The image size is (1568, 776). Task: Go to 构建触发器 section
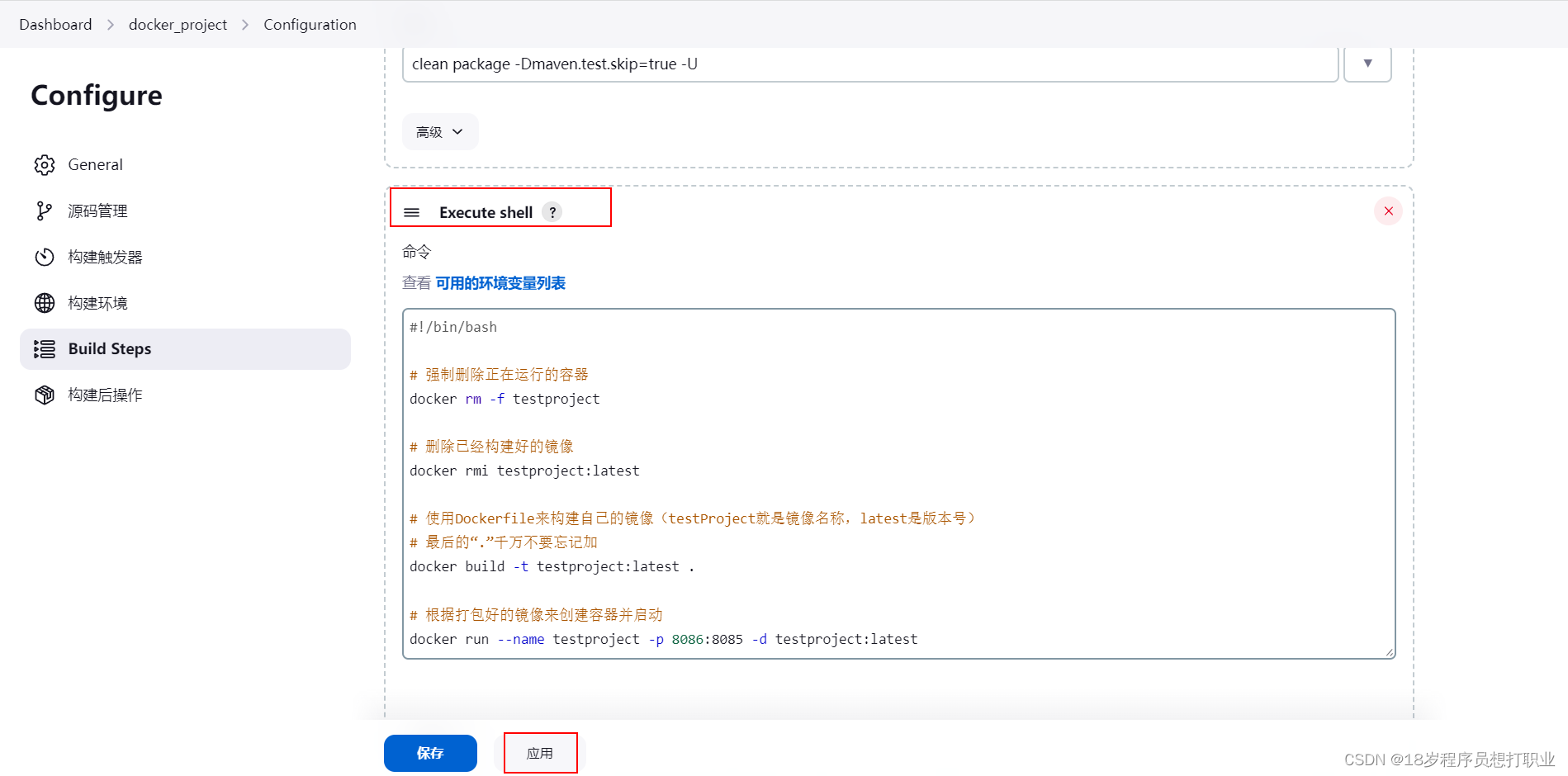pyautogui.click(x=185, y=258)
